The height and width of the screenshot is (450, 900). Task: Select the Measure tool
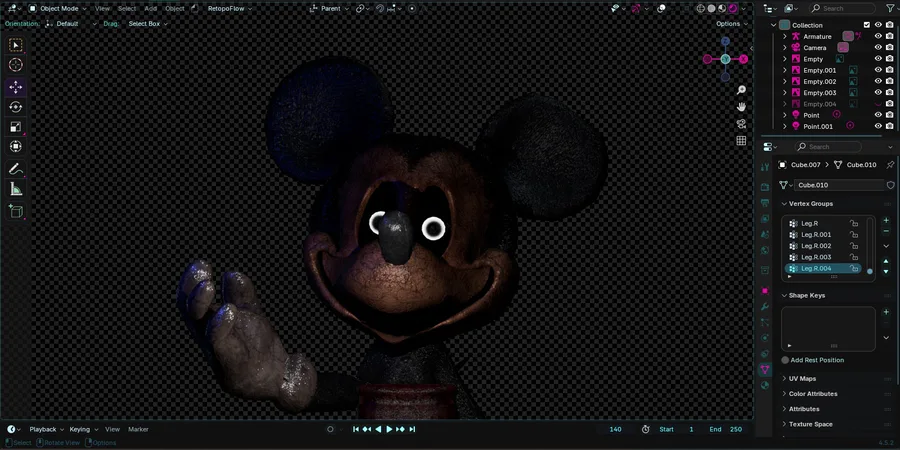(15, 189)
